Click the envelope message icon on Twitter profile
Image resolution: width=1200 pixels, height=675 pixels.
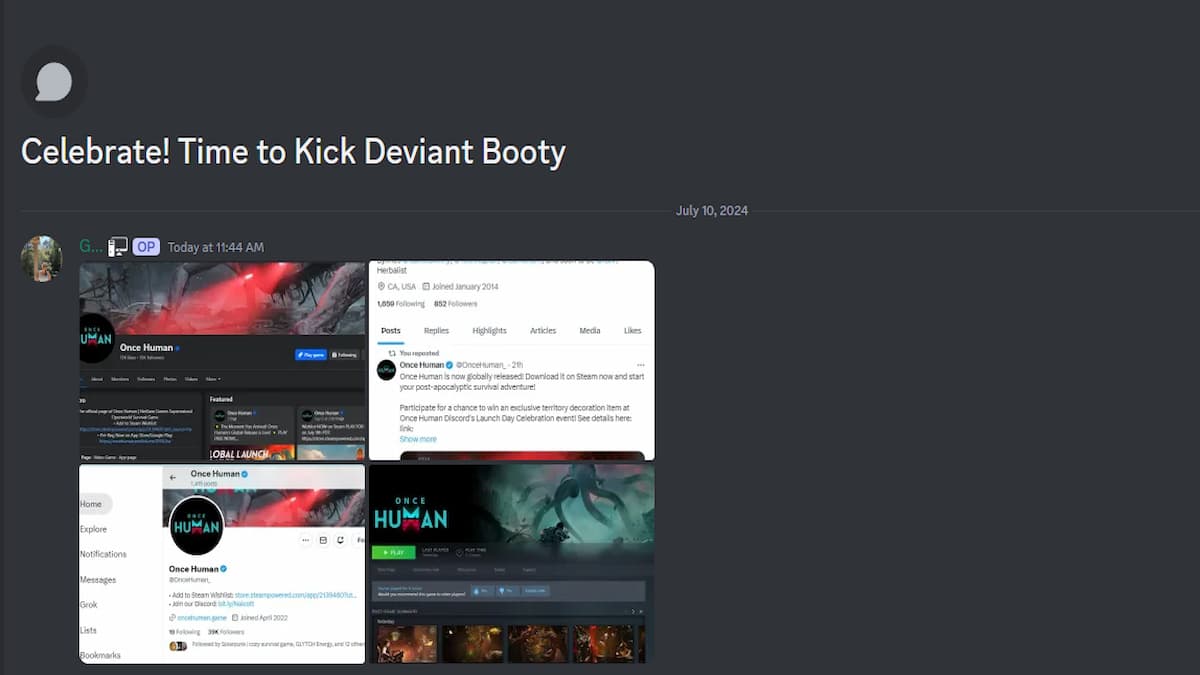[323, 540]
